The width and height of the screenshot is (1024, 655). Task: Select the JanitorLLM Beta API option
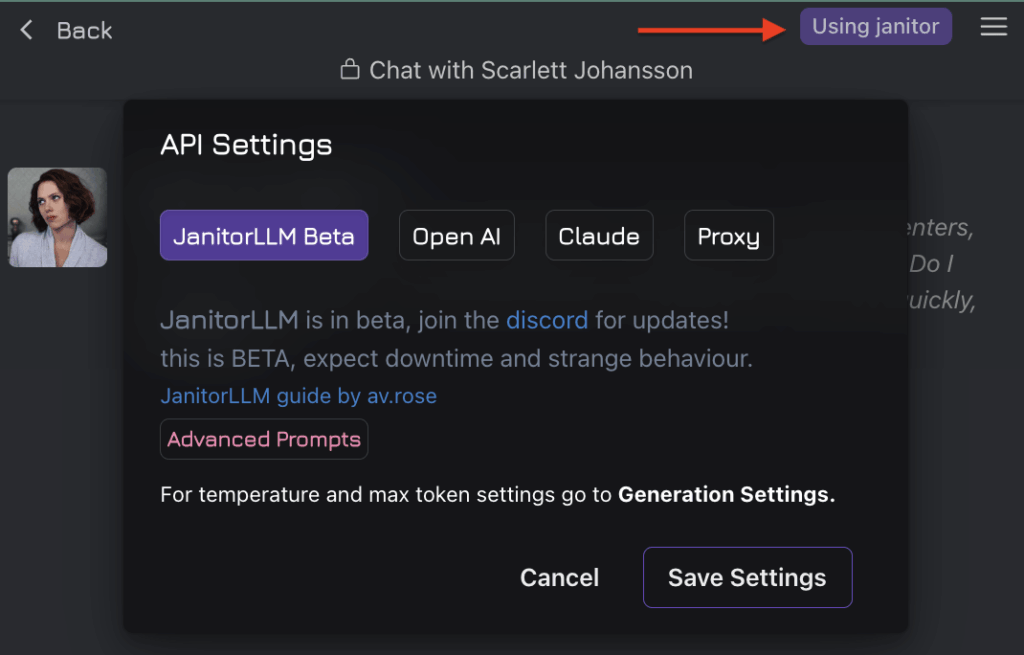(264, 235)
